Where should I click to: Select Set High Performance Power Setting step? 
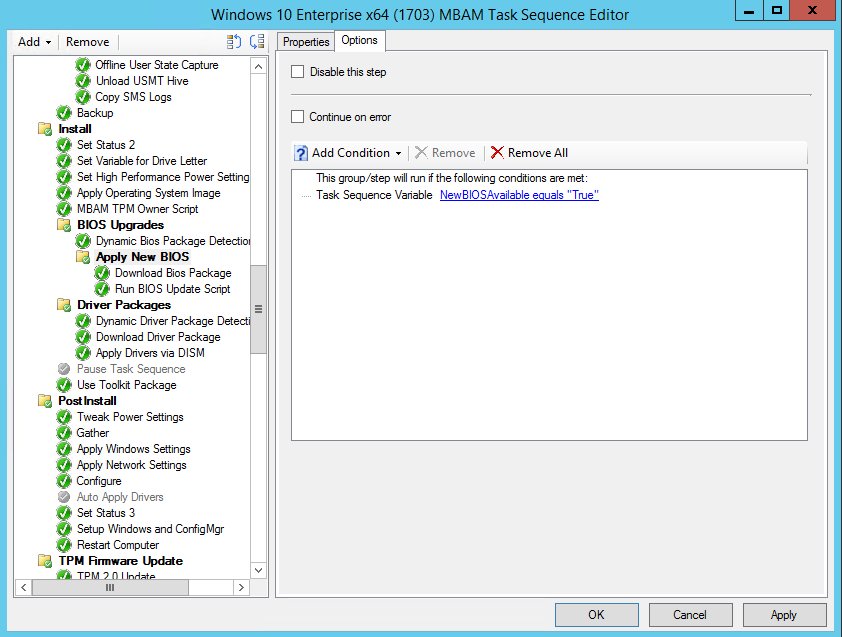163,177
